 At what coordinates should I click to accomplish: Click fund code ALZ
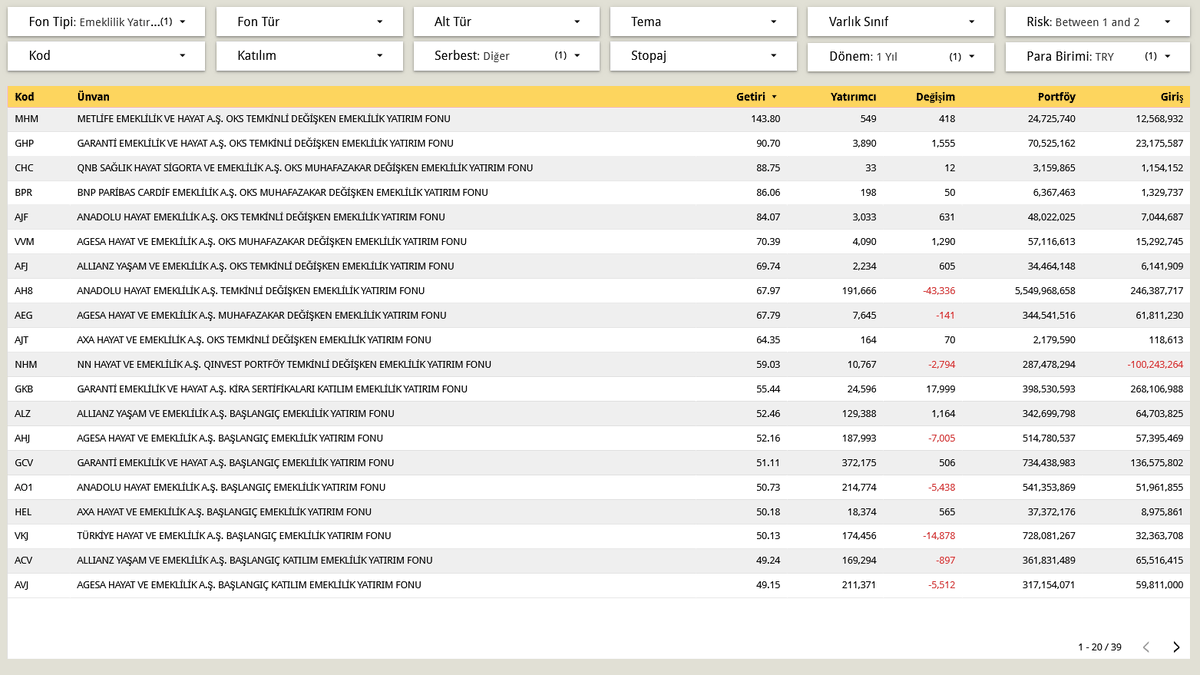23,413
